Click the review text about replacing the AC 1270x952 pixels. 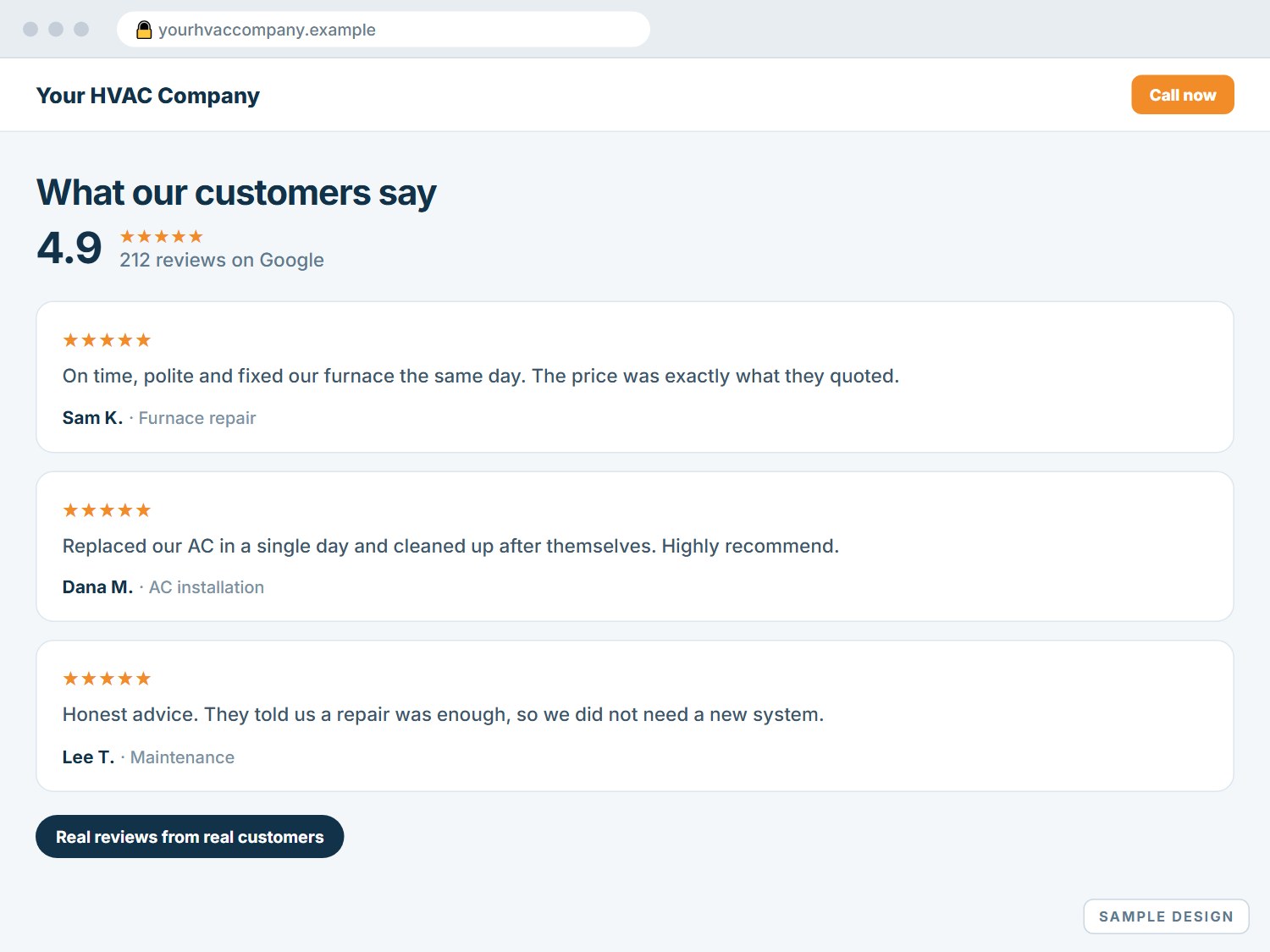451,546
